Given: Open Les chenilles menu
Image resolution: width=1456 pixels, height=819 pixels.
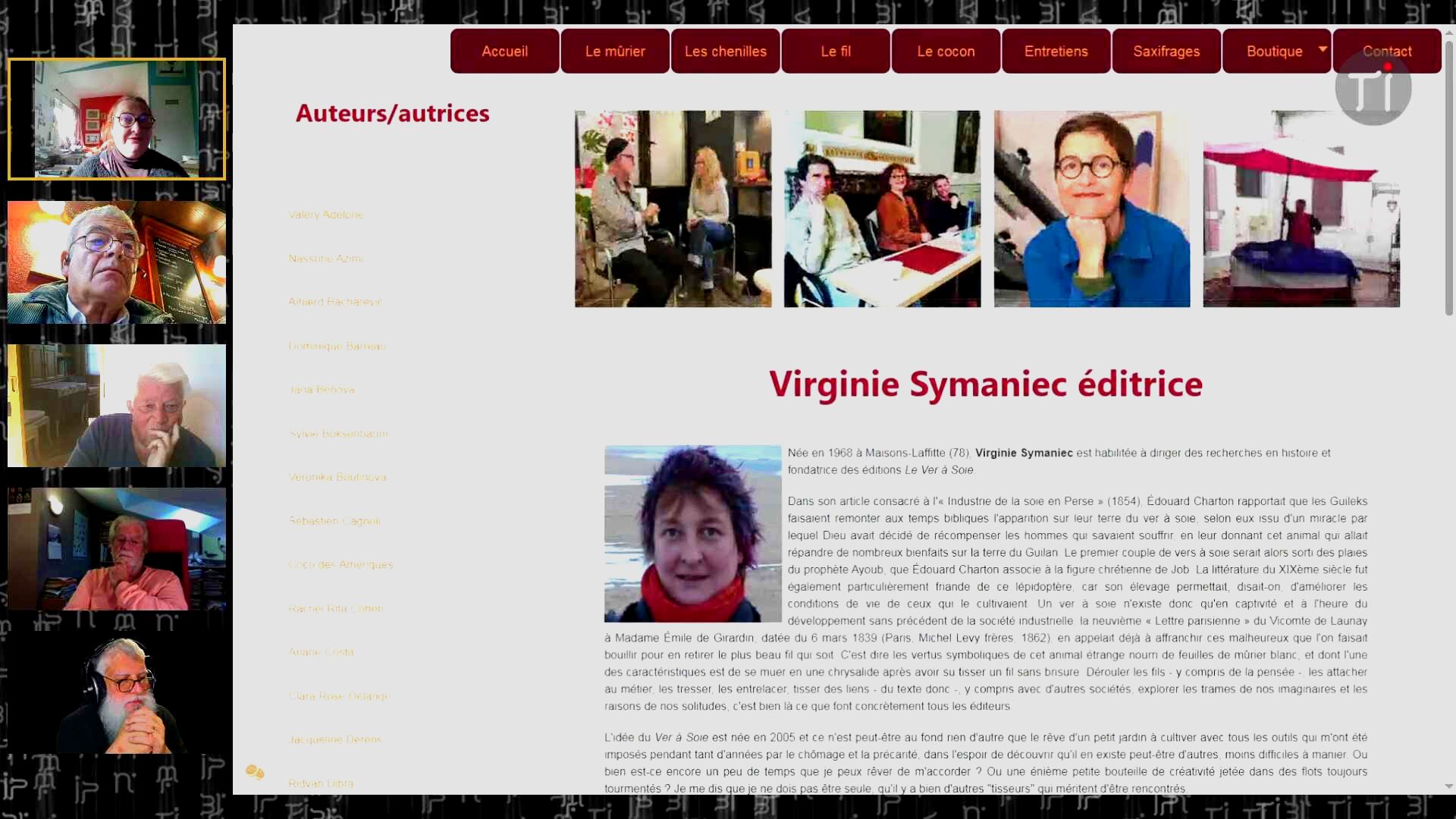Looking at the screenshot, I should (x=725, y=52).
